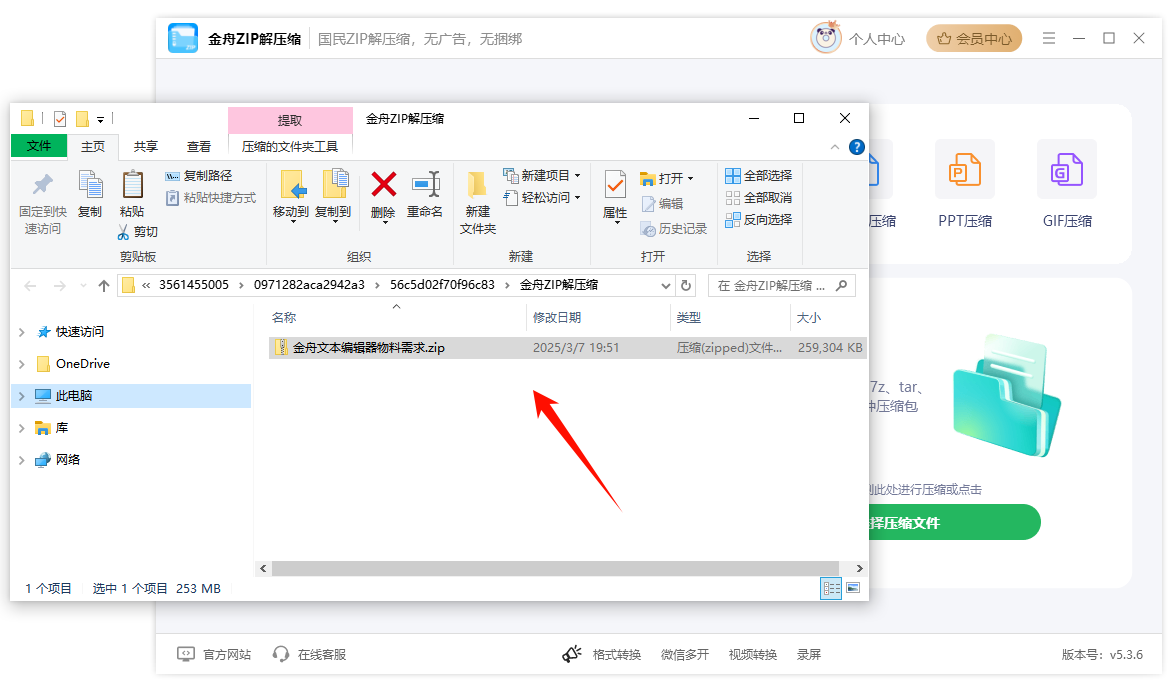
Task: Open 会员中心 button in 金舟ZIP window
Action: tap(974, 38)
